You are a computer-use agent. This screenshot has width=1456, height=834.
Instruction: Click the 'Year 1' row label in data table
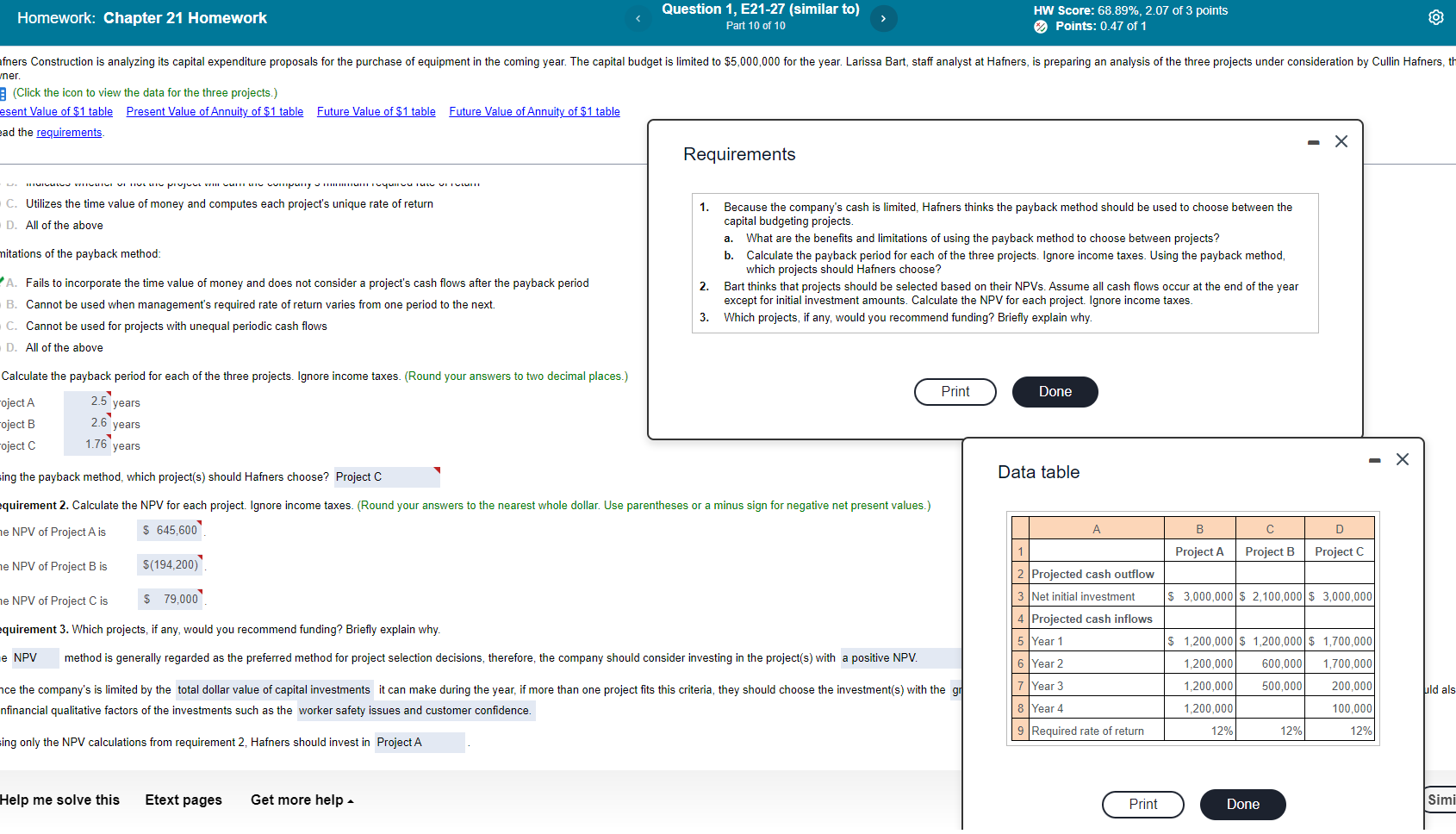click(1047, 642)
